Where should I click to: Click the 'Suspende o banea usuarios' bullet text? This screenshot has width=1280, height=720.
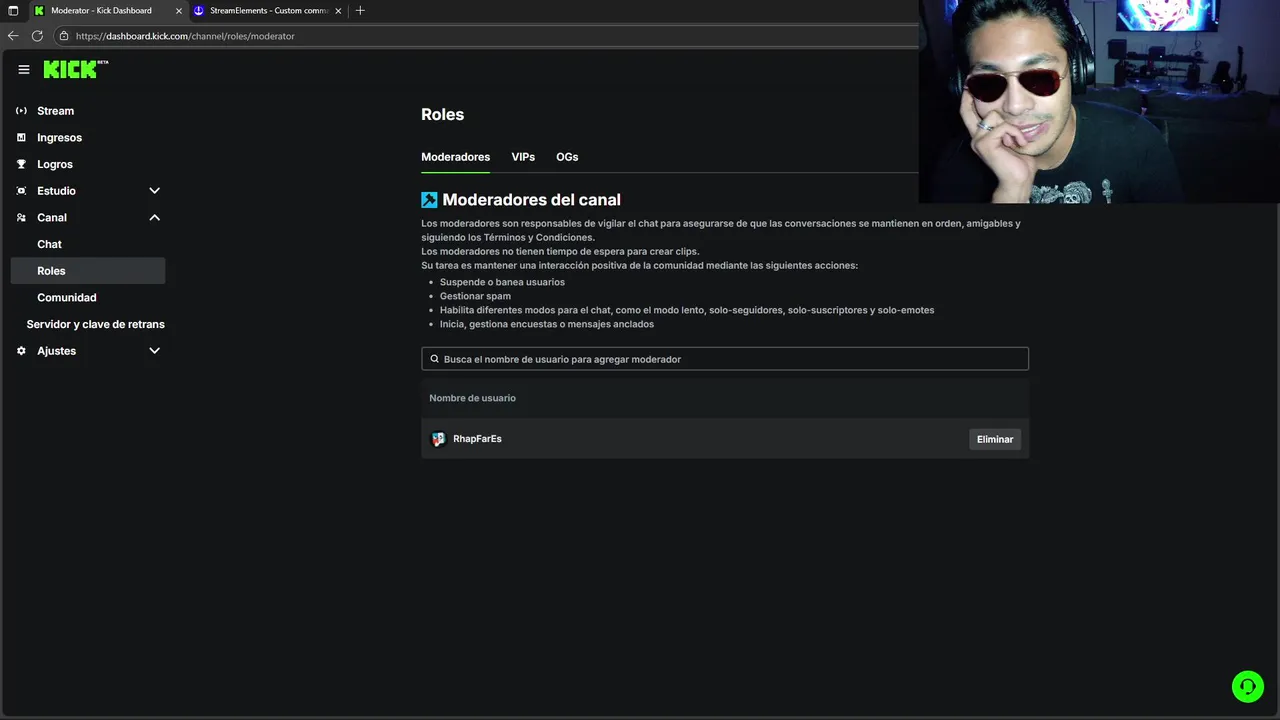coord(502,282)
